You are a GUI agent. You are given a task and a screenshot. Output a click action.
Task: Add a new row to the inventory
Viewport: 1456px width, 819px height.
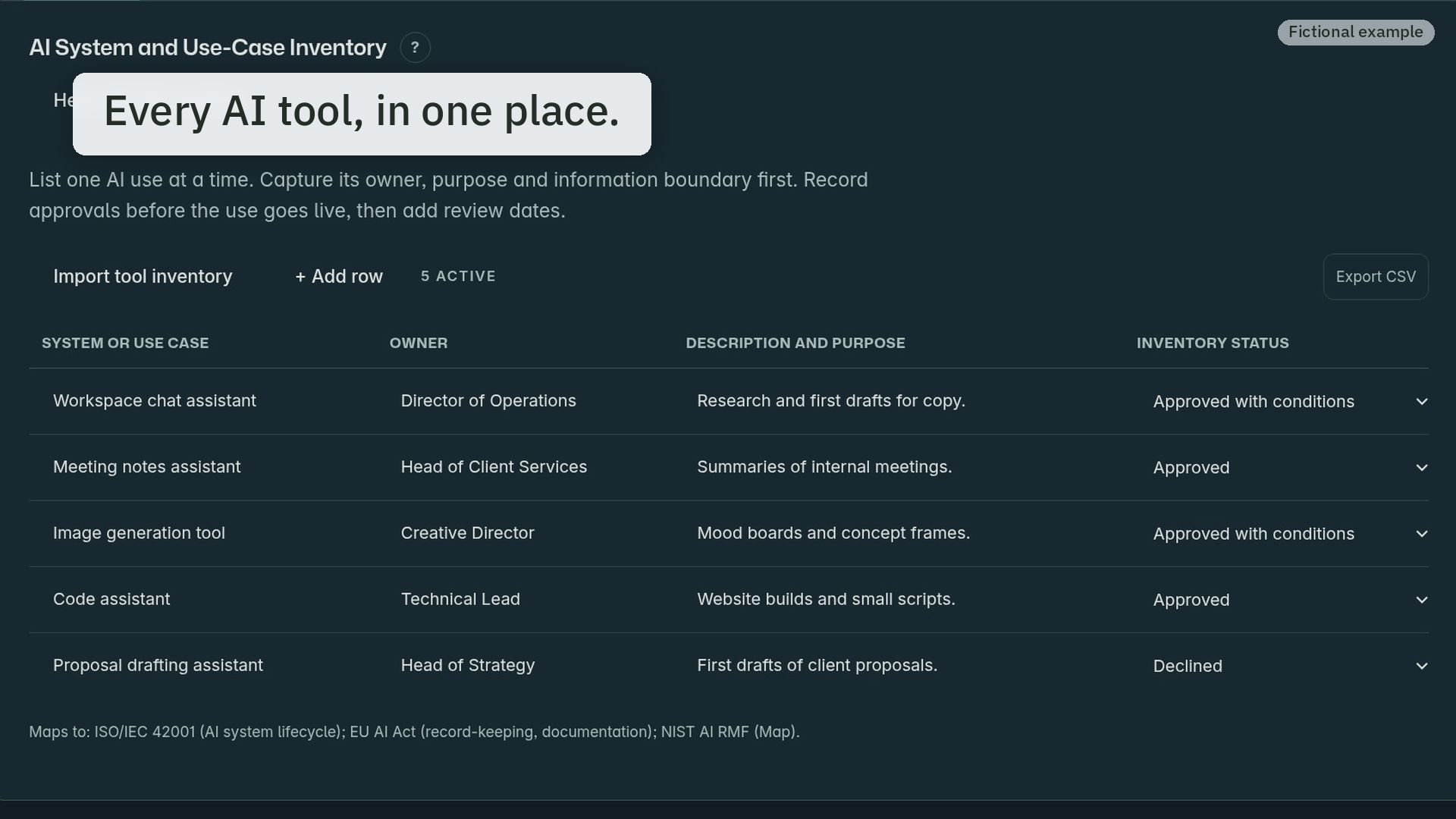(x=339, y=277)
